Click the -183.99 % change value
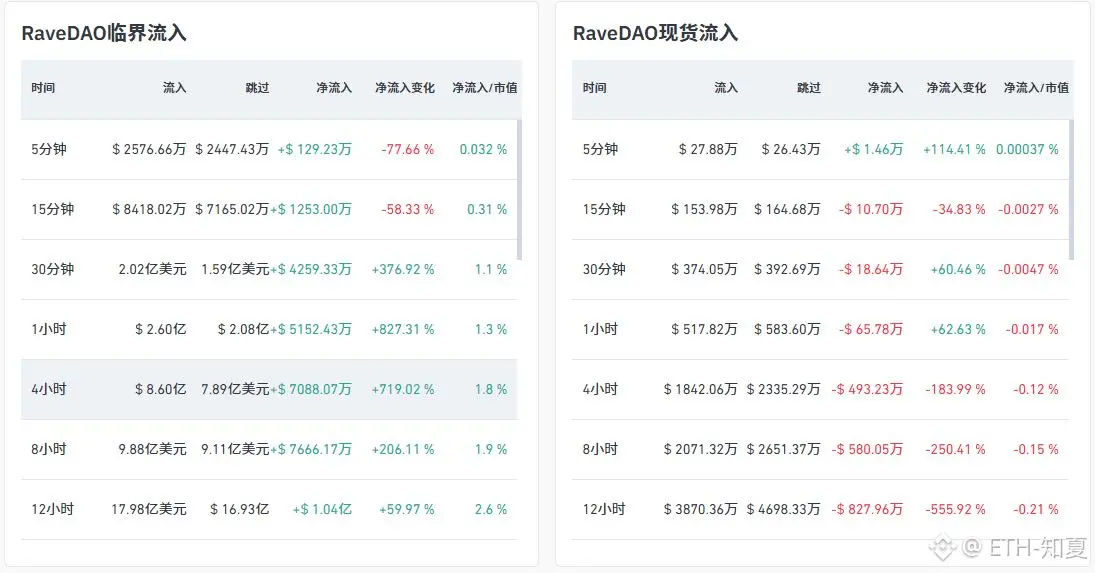The width and height of the screenshot is (1095, 573). pyautogui.click(x=956, y=389)
